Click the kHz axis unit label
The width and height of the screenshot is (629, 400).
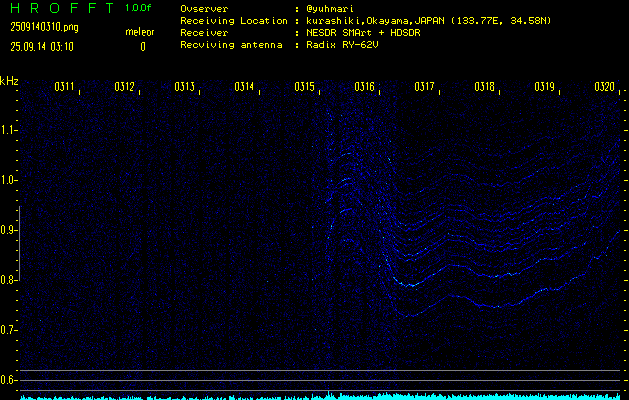click(x=9, y=81)
